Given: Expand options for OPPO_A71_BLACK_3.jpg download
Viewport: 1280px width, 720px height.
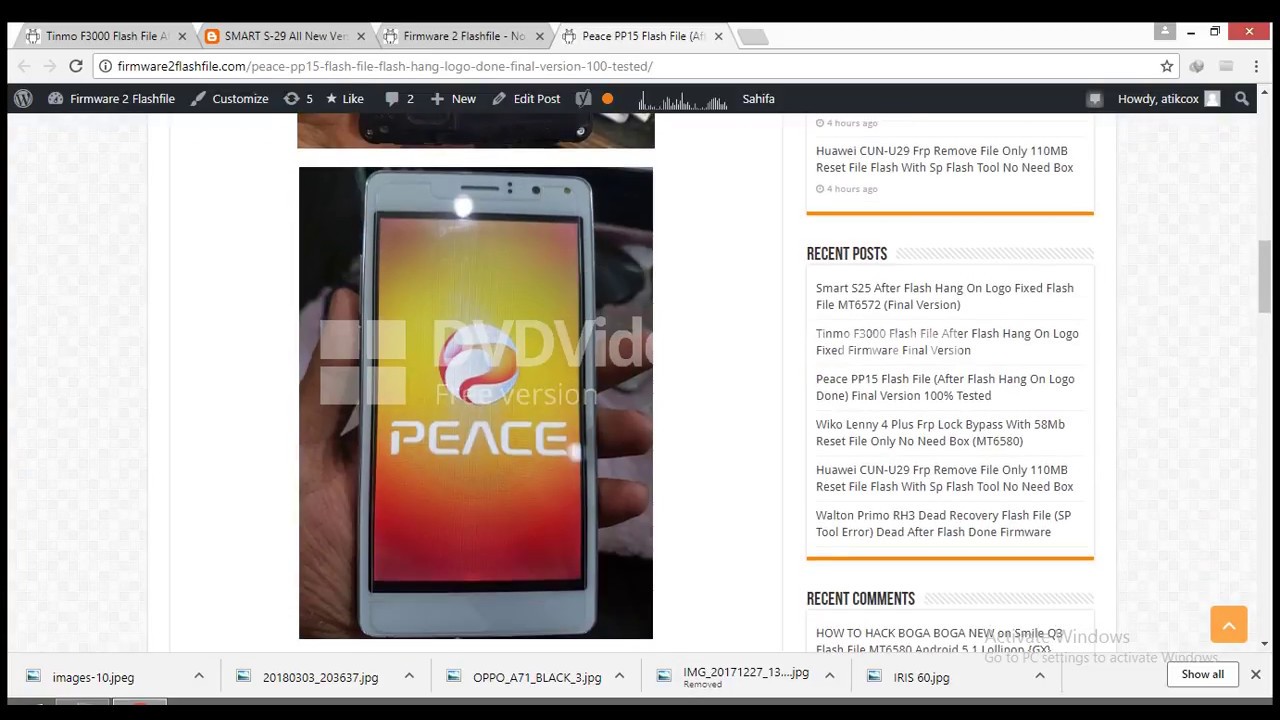Looking at the screenshot, I should (619, 676).
